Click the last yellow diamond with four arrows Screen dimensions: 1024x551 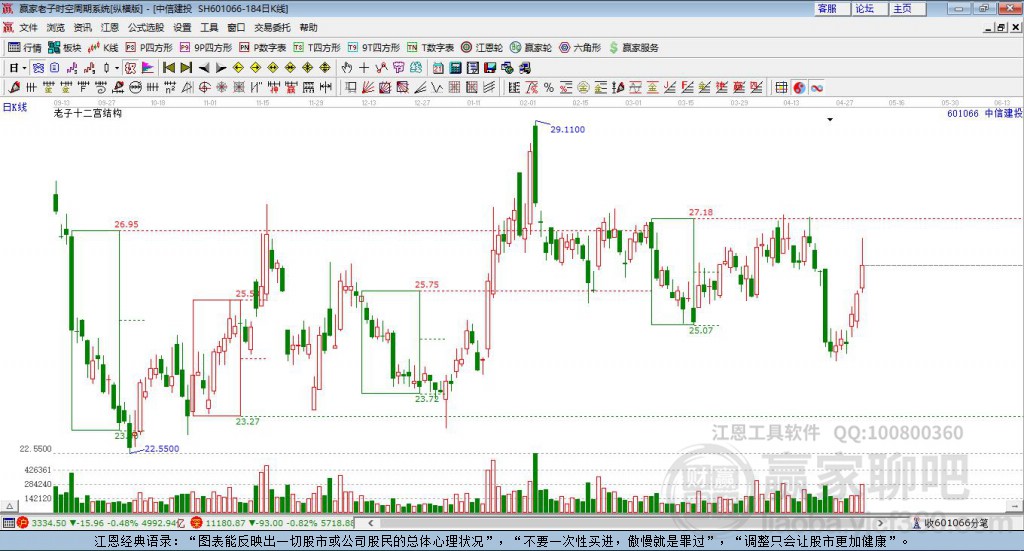click(x=325, y=68)
